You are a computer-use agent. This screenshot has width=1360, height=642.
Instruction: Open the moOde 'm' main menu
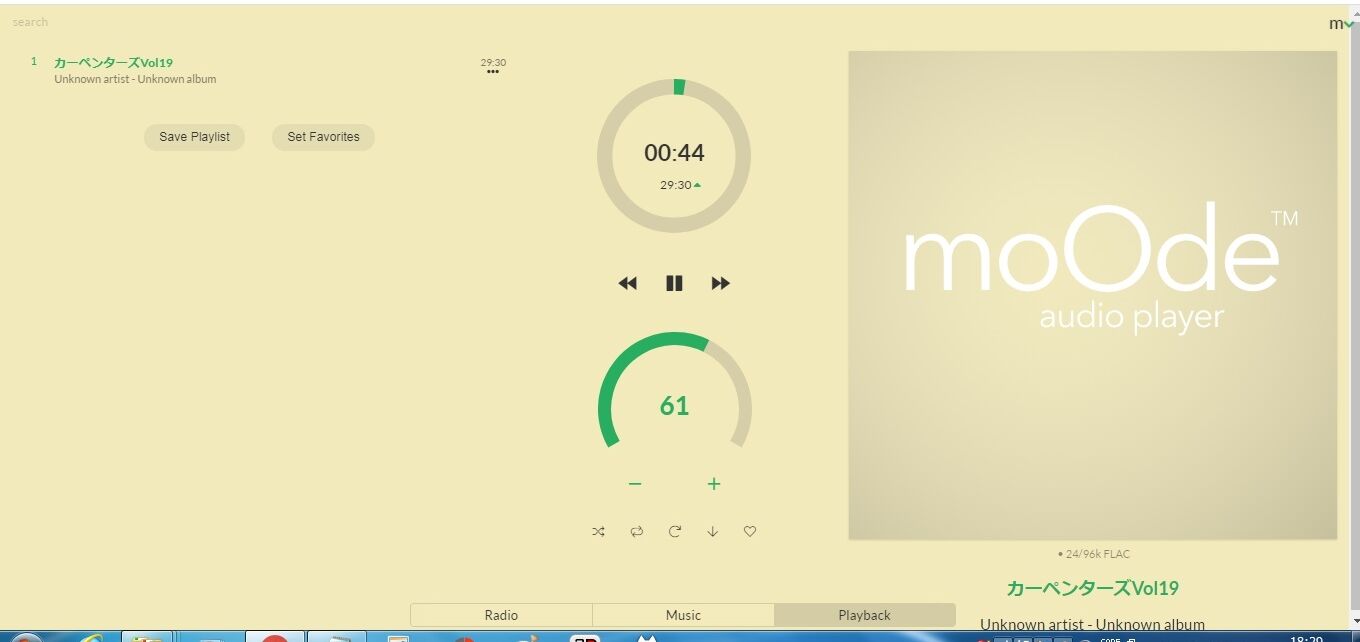(1342, 24)
